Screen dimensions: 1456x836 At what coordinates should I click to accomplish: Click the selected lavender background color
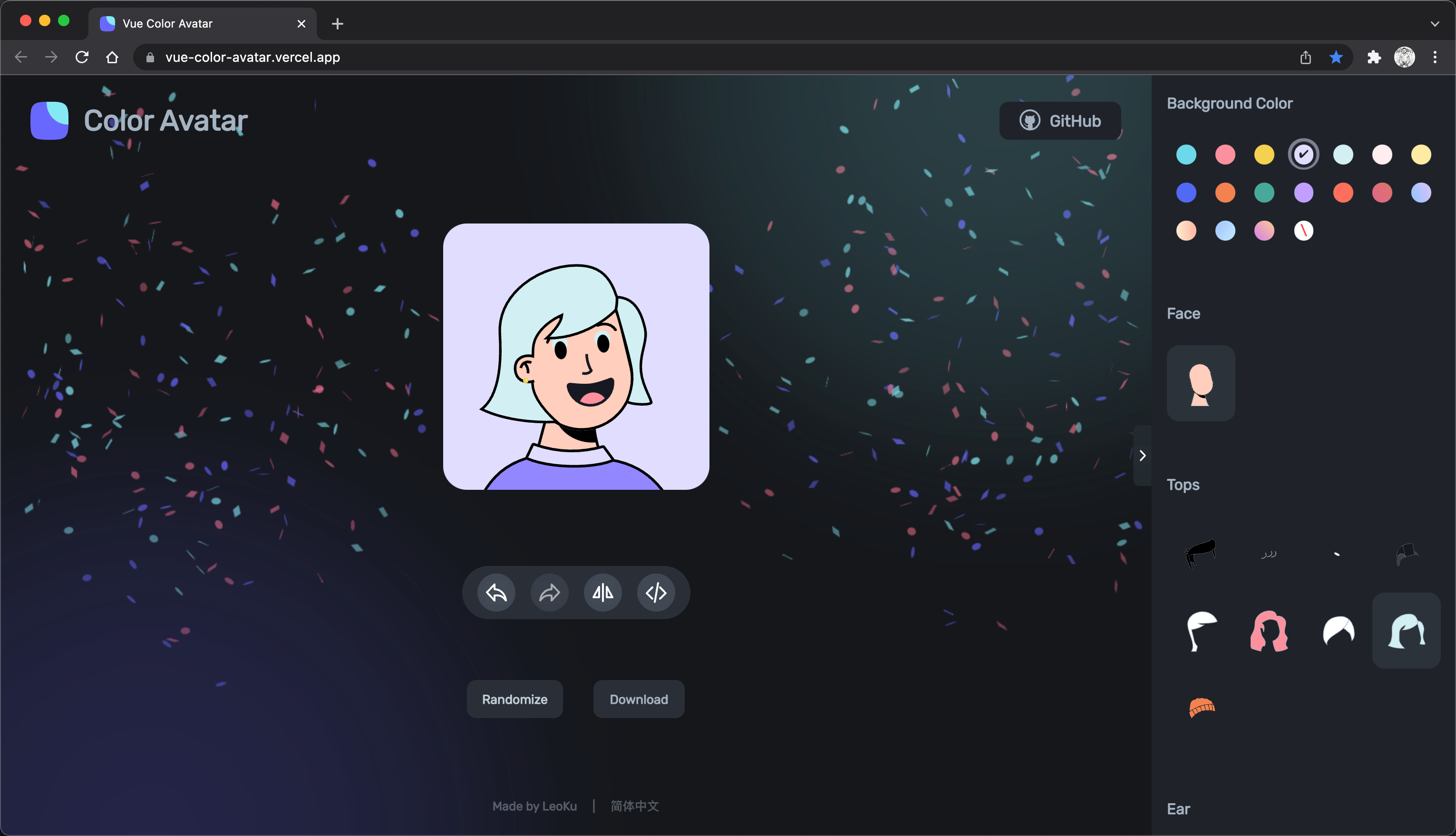(x=1303, y=154)
